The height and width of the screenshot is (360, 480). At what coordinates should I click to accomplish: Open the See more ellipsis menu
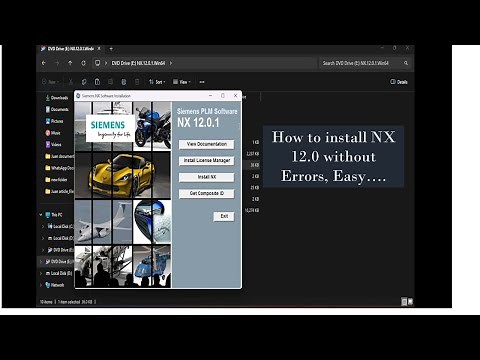coord(202,82)
